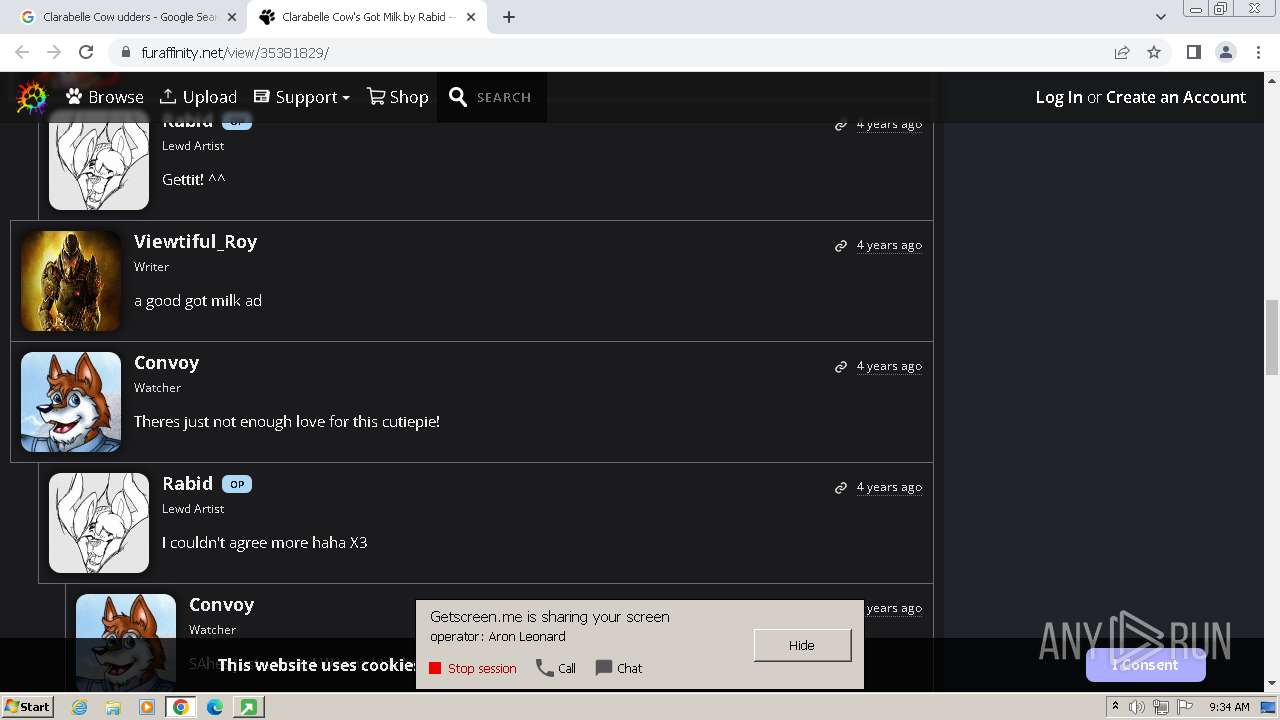Share this page icon

coord(1122,52)
